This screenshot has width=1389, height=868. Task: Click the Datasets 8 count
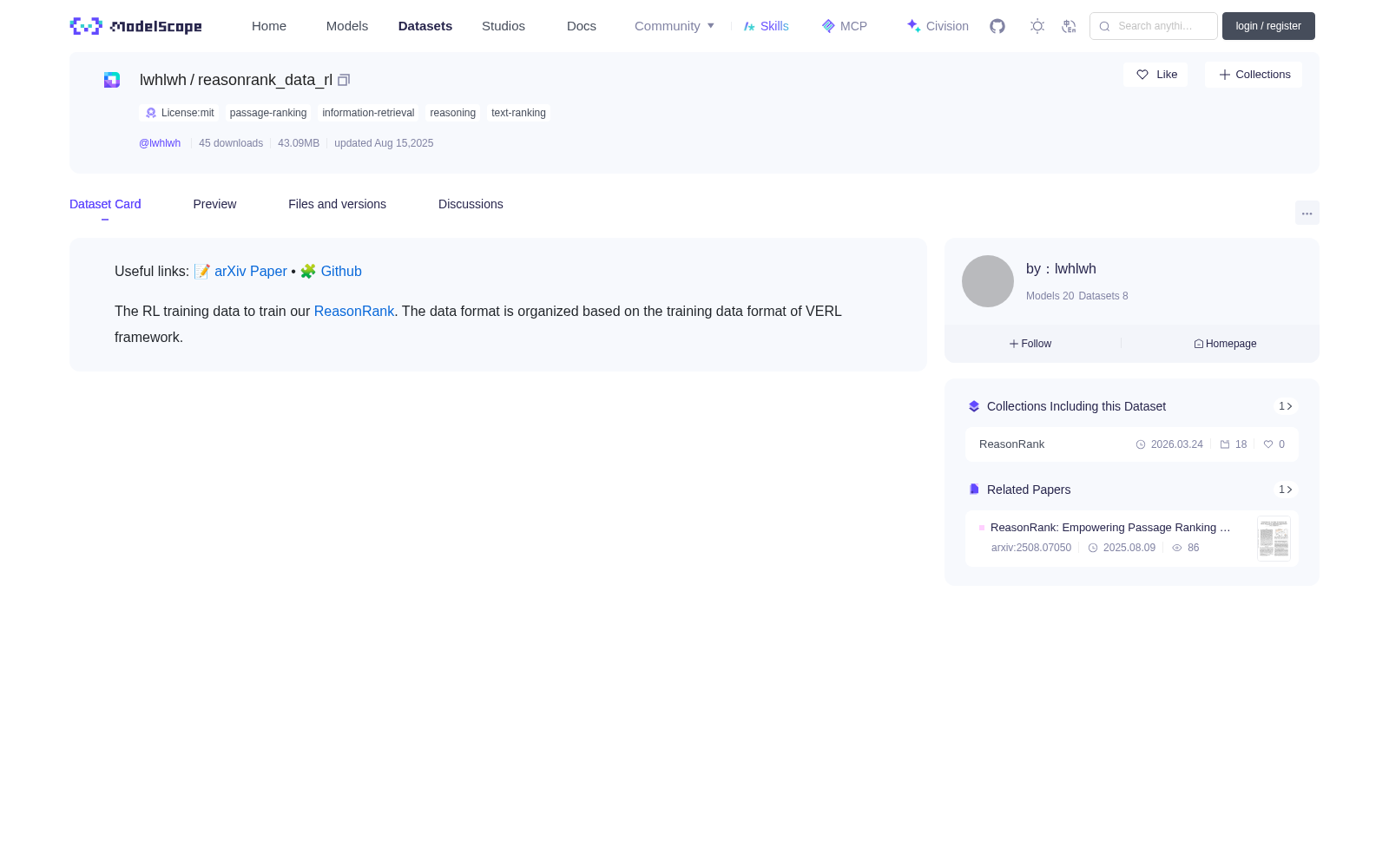[1103, 296]
